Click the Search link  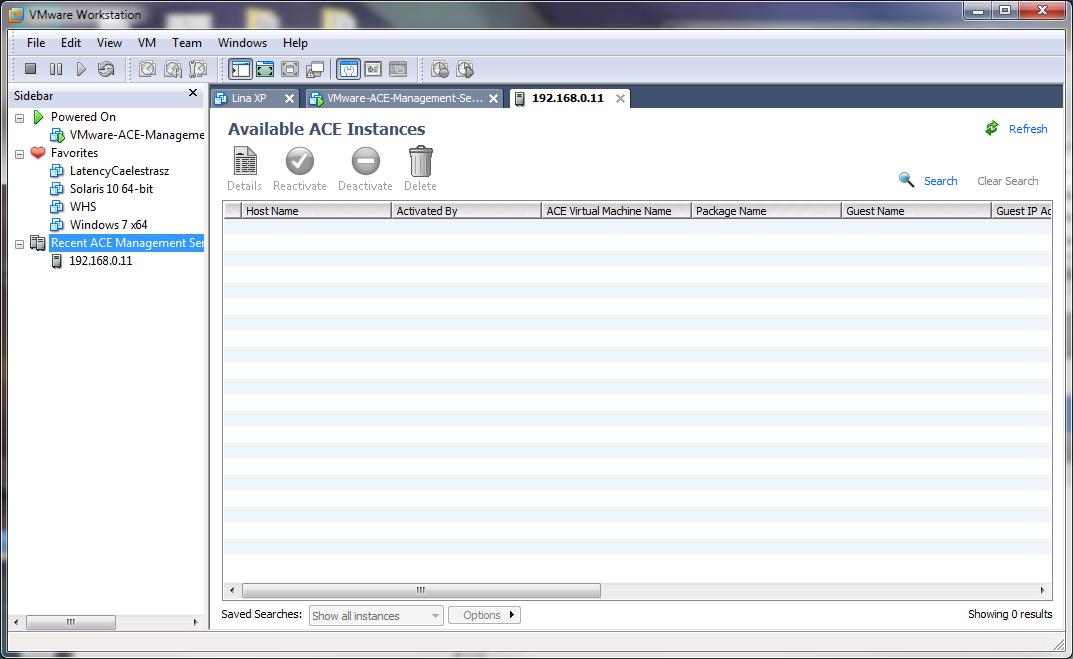[x=940, y=181]
